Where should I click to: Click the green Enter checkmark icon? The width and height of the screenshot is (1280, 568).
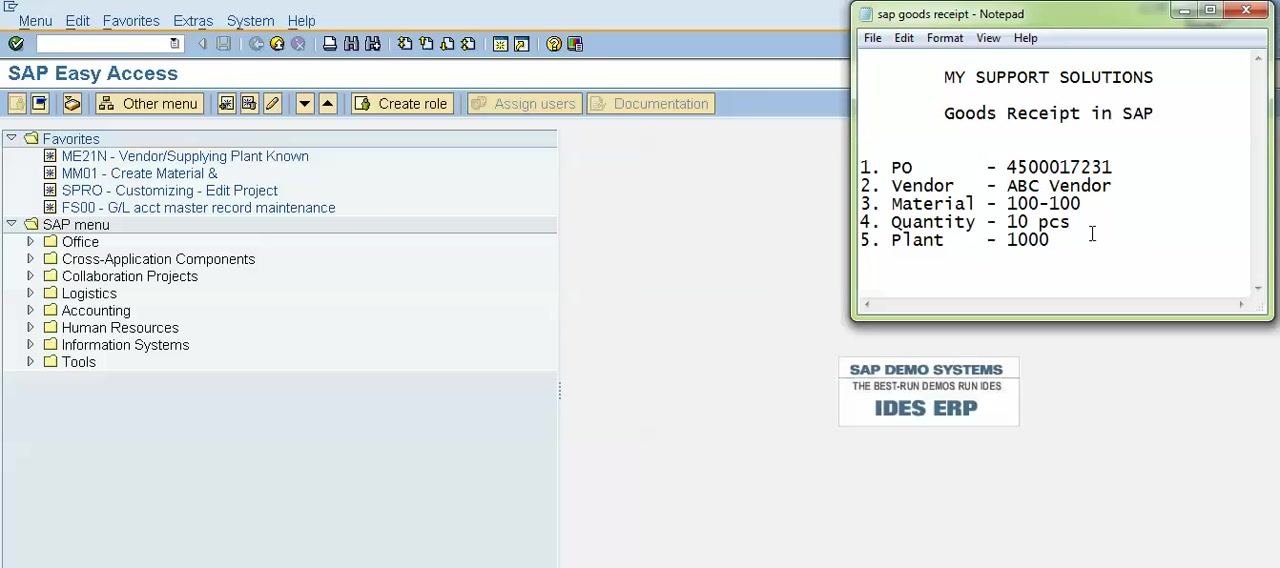[16, 44]
